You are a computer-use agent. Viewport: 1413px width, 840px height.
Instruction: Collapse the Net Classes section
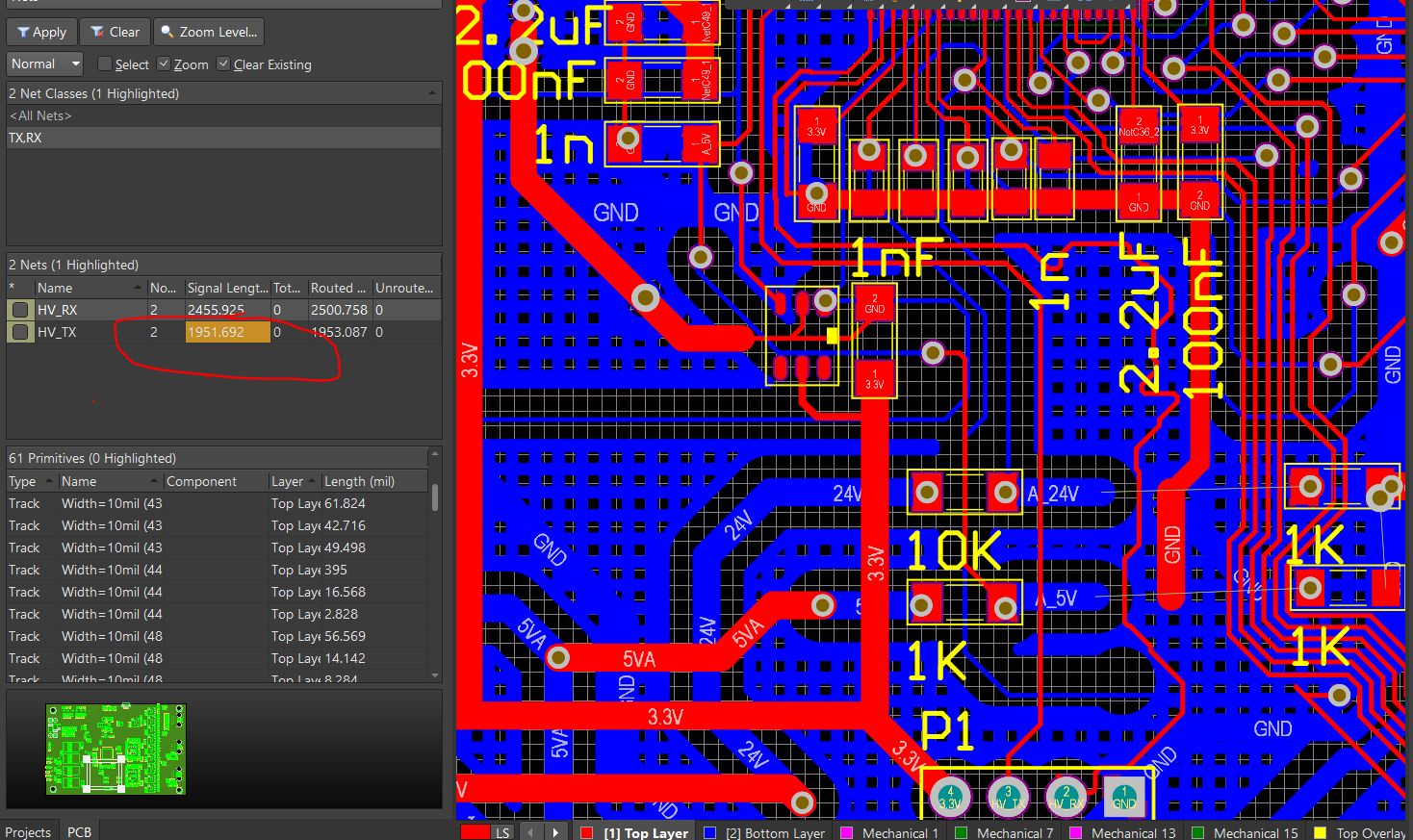click(432, 93)
